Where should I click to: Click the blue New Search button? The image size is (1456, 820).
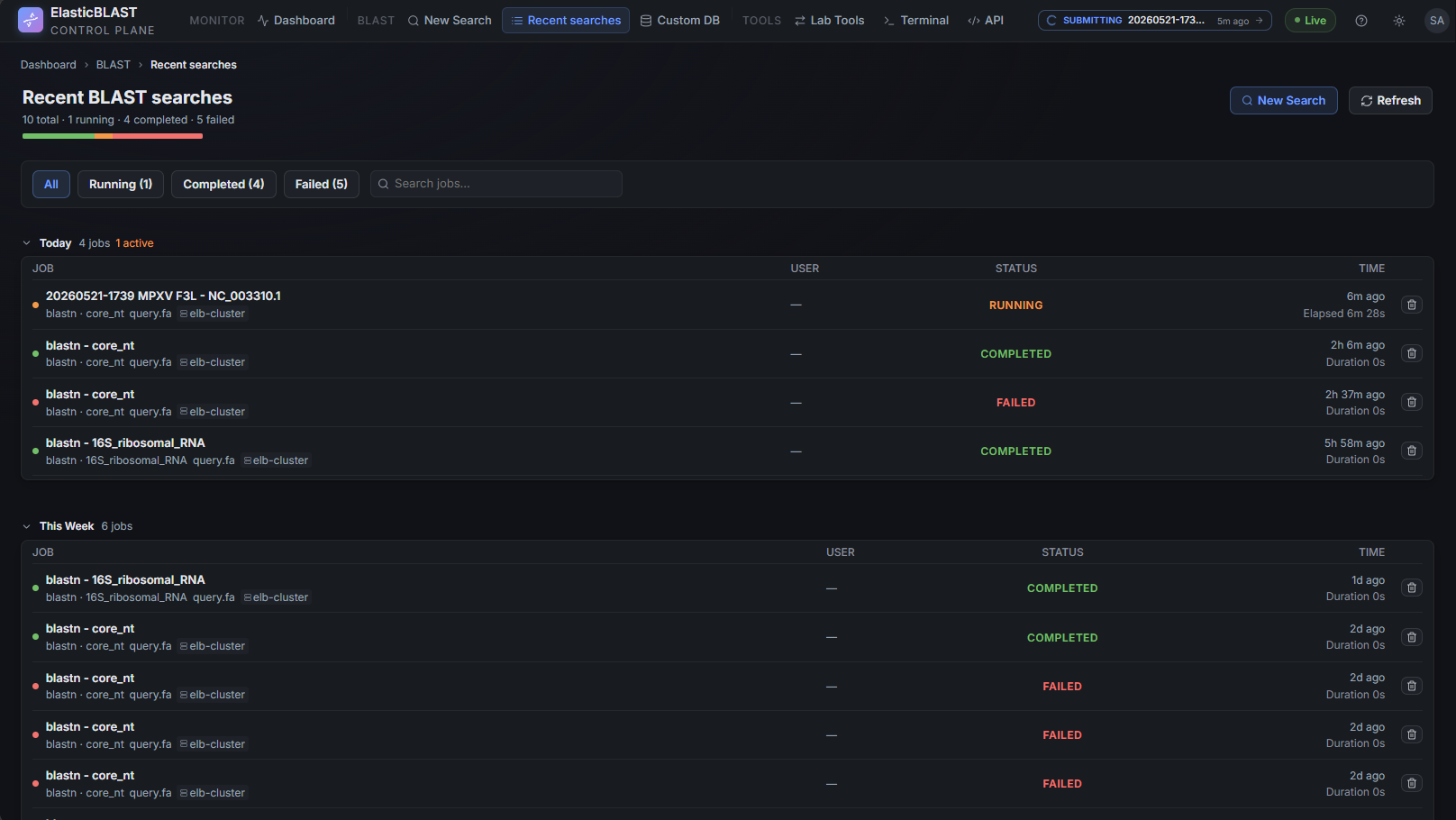(1284, 101)
